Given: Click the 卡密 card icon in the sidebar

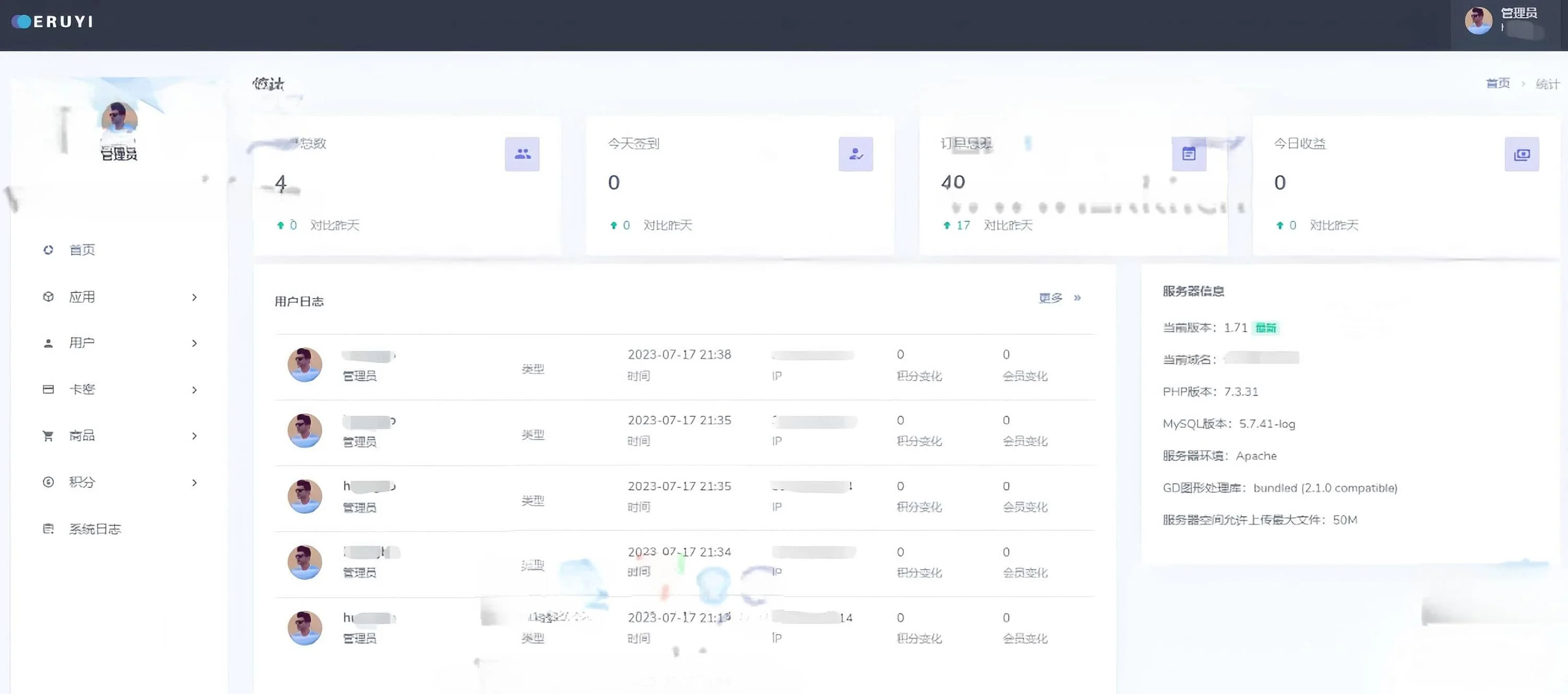Looking at the screenshot, I should pos(48,389).
